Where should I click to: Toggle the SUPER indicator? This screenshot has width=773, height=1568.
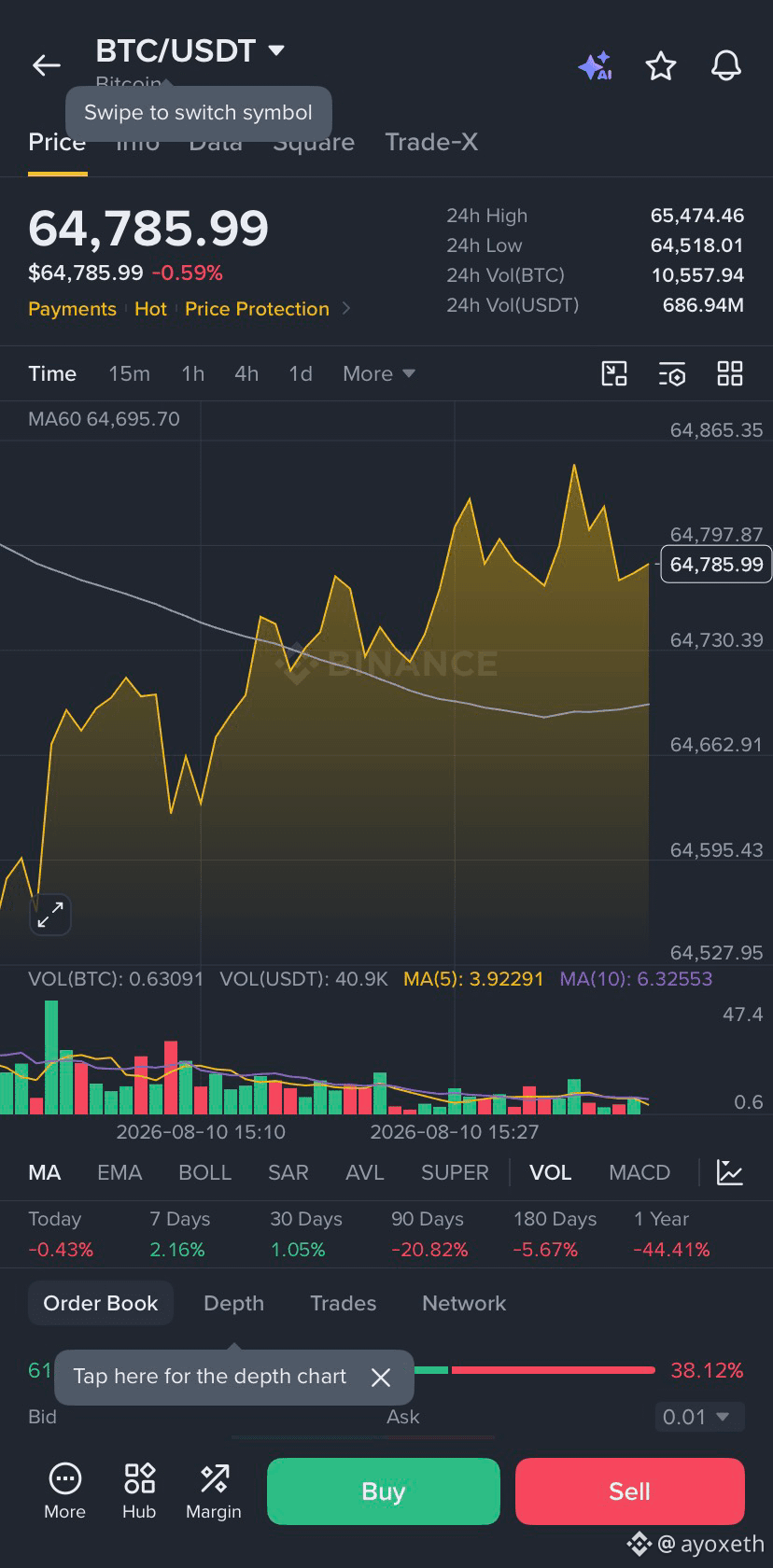(x=455, y=1173)
